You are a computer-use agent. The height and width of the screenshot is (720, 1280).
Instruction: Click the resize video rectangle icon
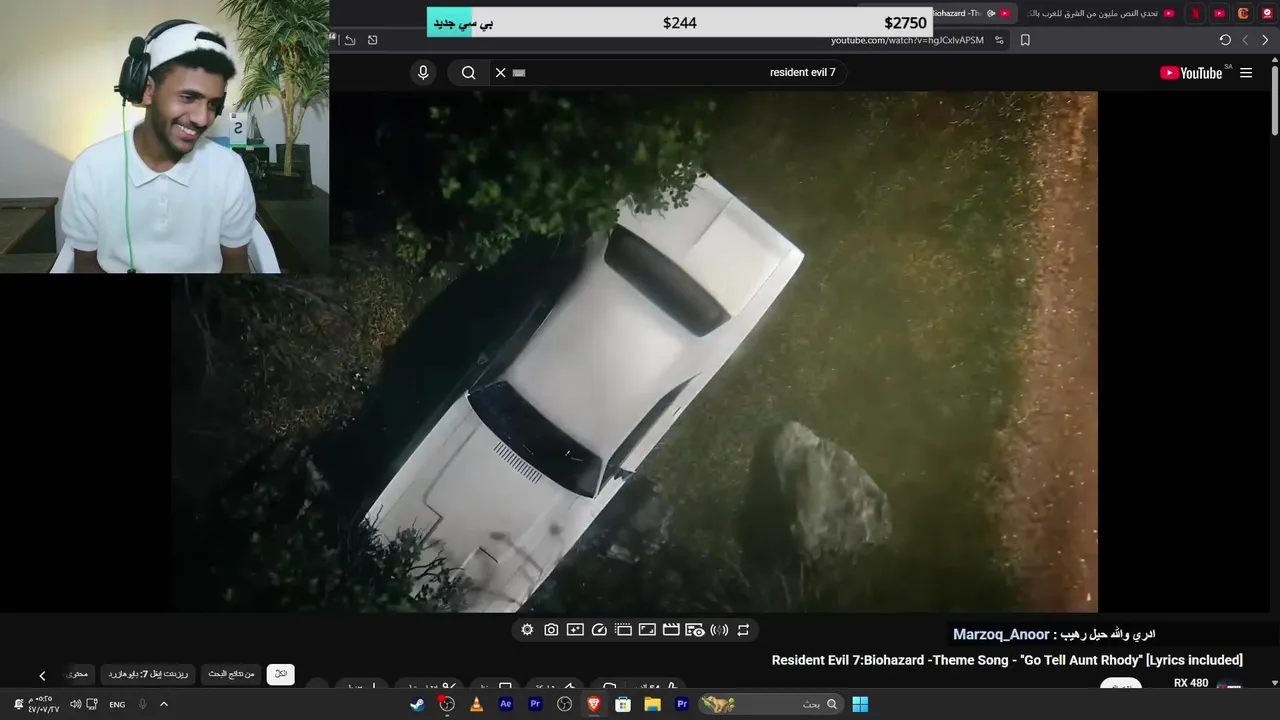point(647,630)
